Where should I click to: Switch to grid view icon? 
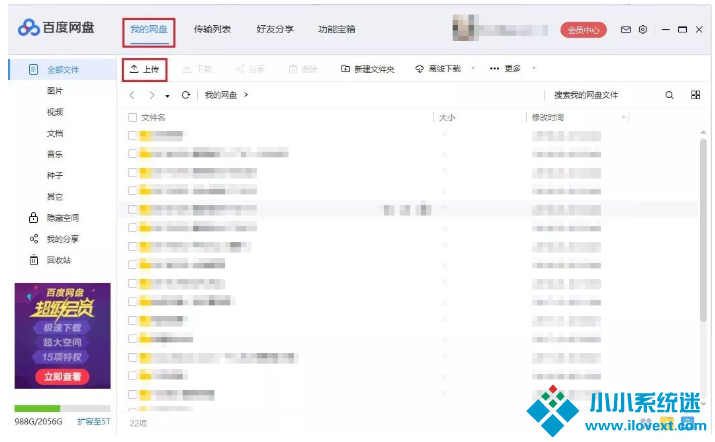coord(695,95)
